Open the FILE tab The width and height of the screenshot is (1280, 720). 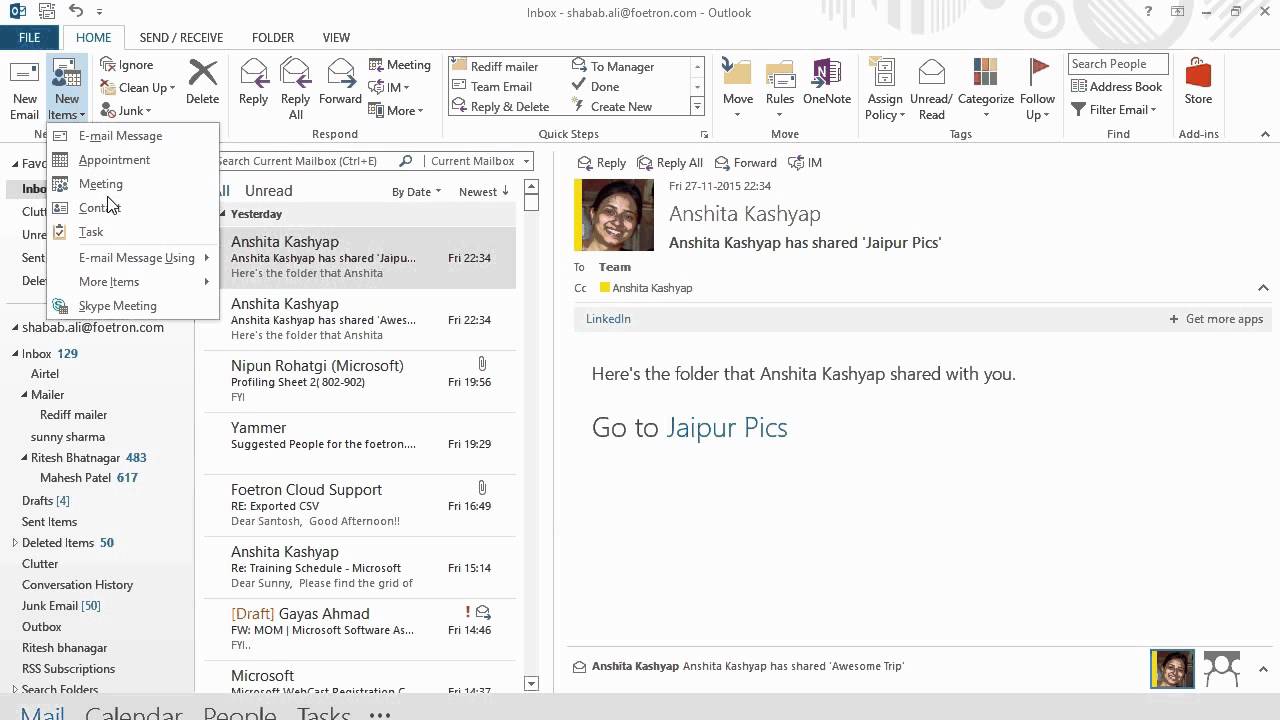point(29,38)
